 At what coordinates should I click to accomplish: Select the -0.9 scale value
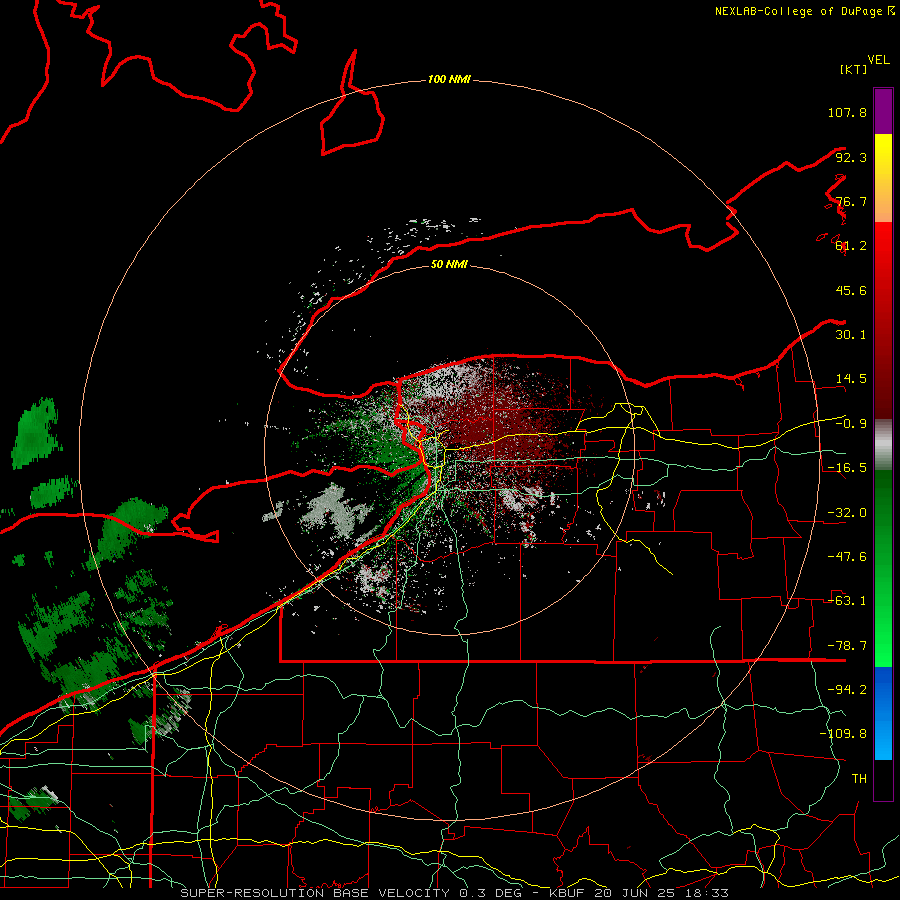pyautogui.click(x=851, y=424)
